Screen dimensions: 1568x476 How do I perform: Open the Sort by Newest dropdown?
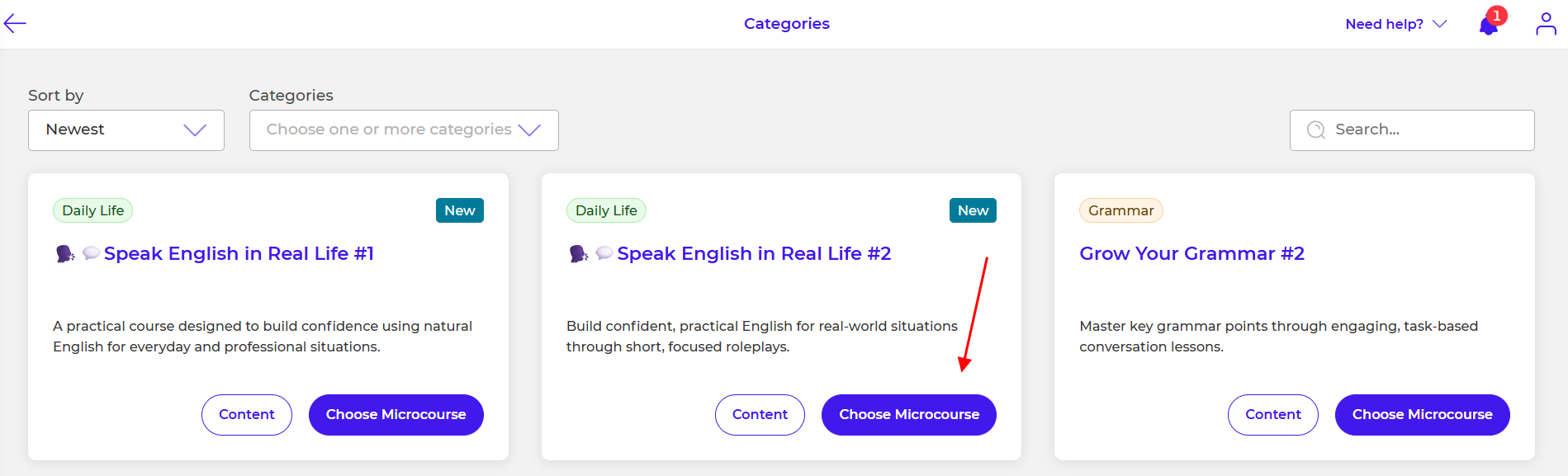(126, 130)
